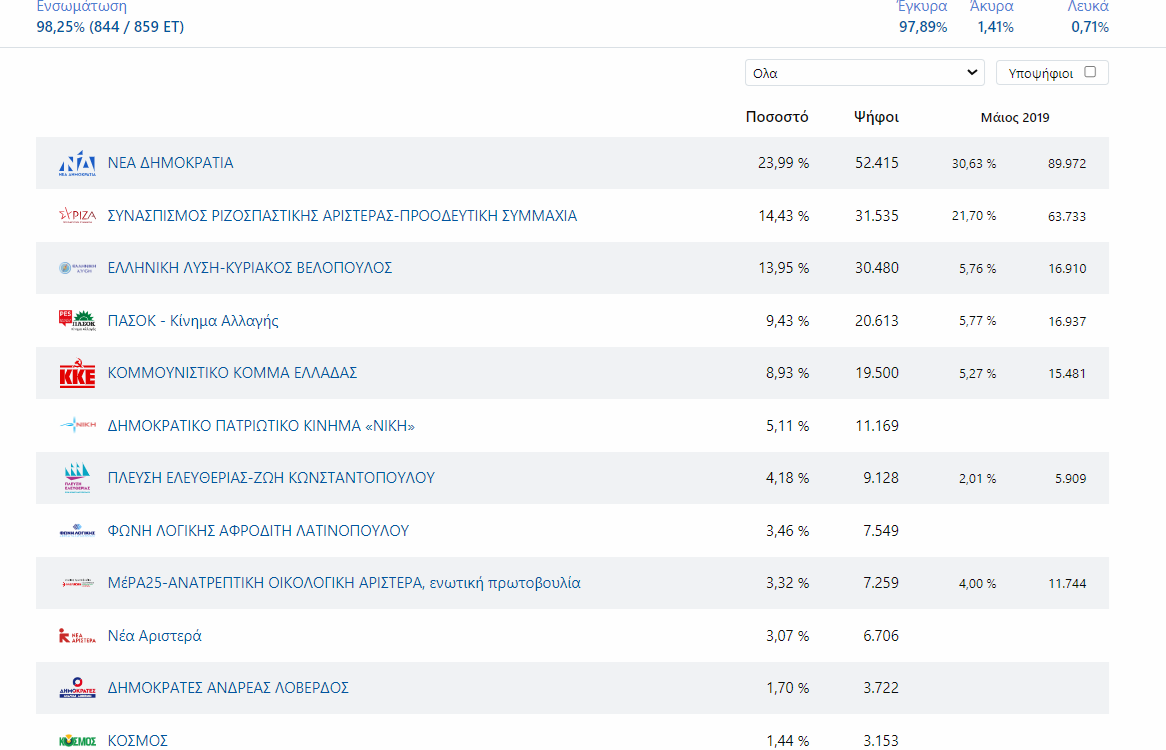The image size is (1166, 750).
Task: Click the 6.706 votes cell
Action: 880,636
